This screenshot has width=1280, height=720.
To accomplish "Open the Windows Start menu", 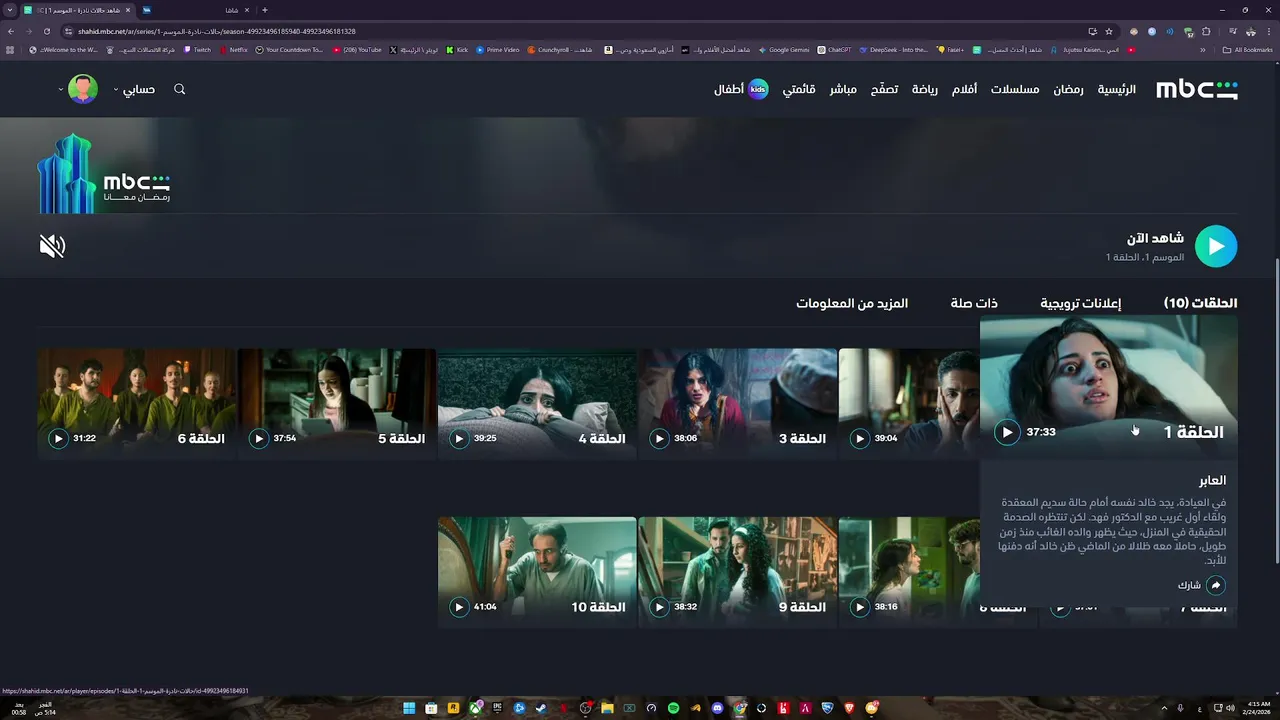I will [409, 708].
